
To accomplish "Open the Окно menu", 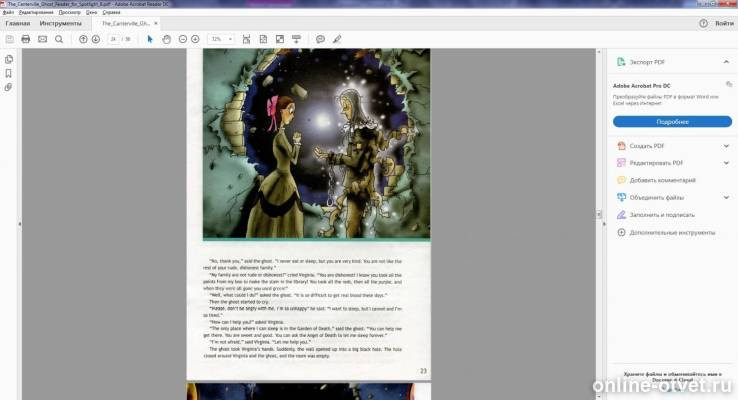I will point(92,13).
